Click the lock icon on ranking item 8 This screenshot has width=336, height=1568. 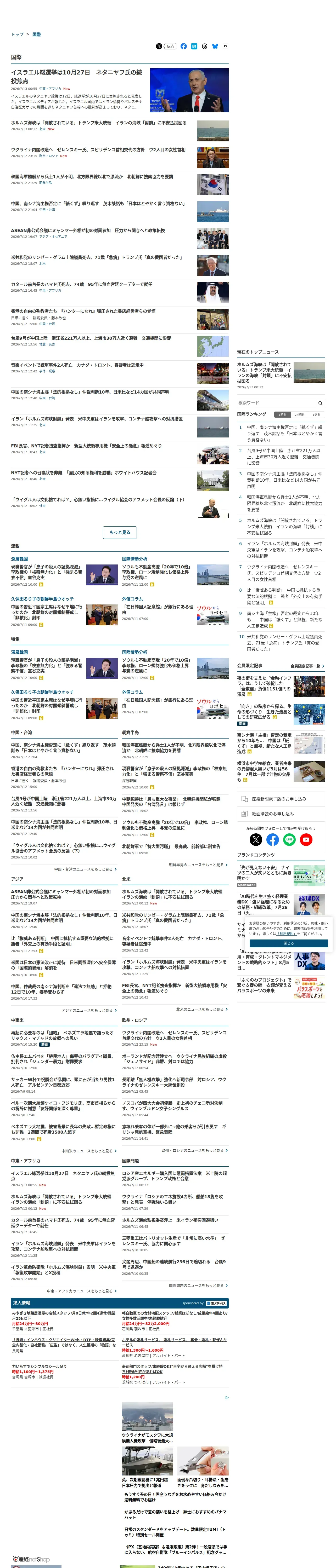tap(271, 603)
